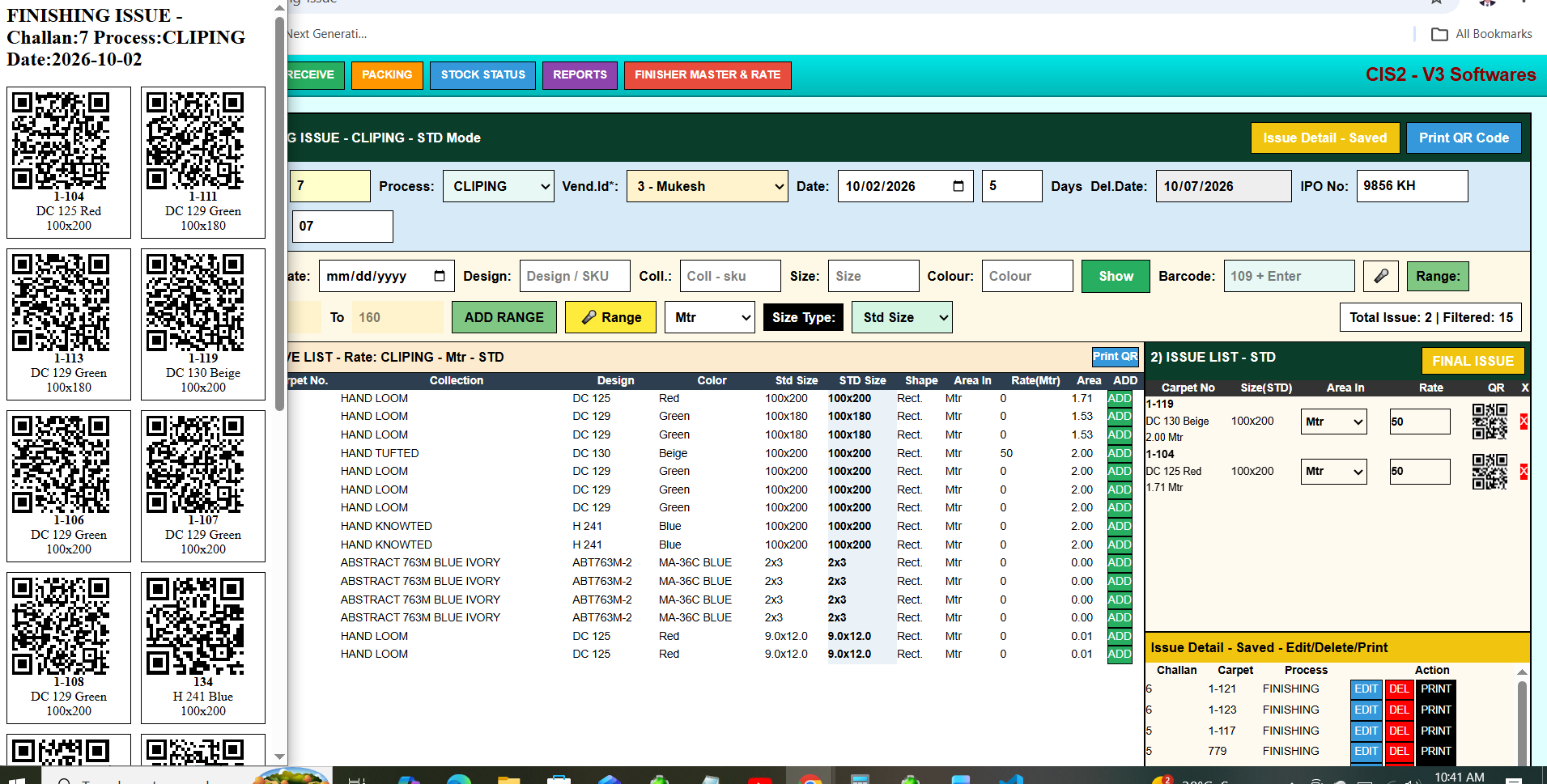Click the QR code icon for carpet 1-119
1547x784 pixels.
(x=1490, y=421)
